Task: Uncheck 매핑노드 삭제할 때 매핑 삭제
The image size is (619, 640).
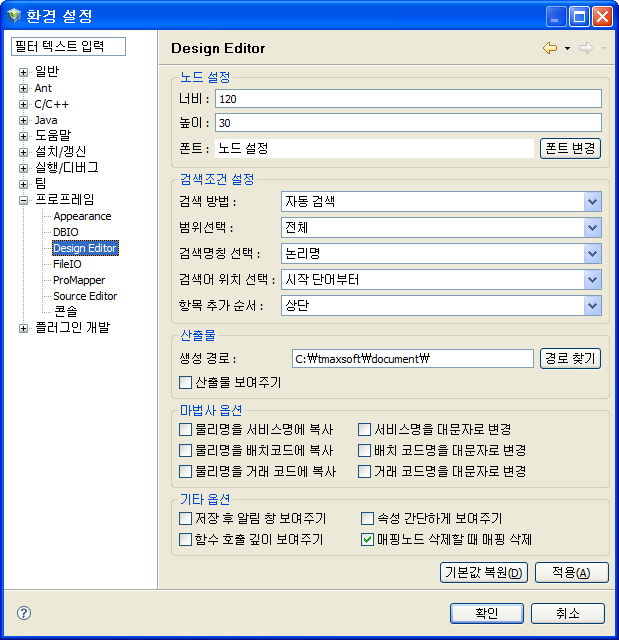Action: [367, 539]
